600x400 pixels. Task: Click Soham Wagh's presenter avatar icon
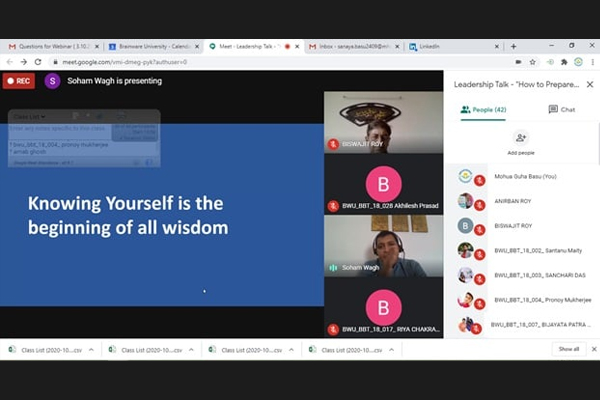(x=52, y=81)
